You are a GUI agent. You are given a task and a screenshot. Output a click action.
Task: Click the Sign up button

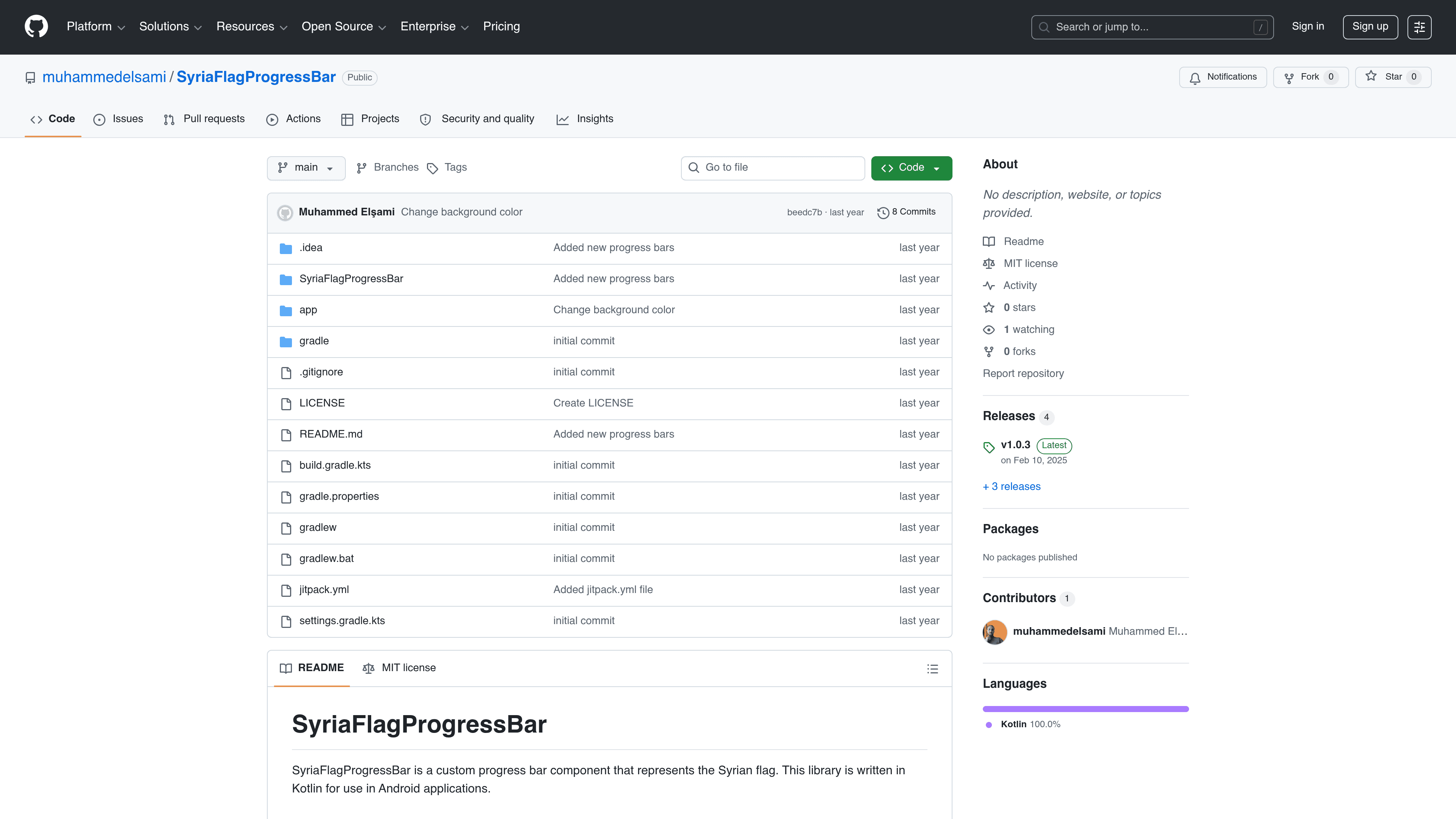click(x=1370, y=27)
